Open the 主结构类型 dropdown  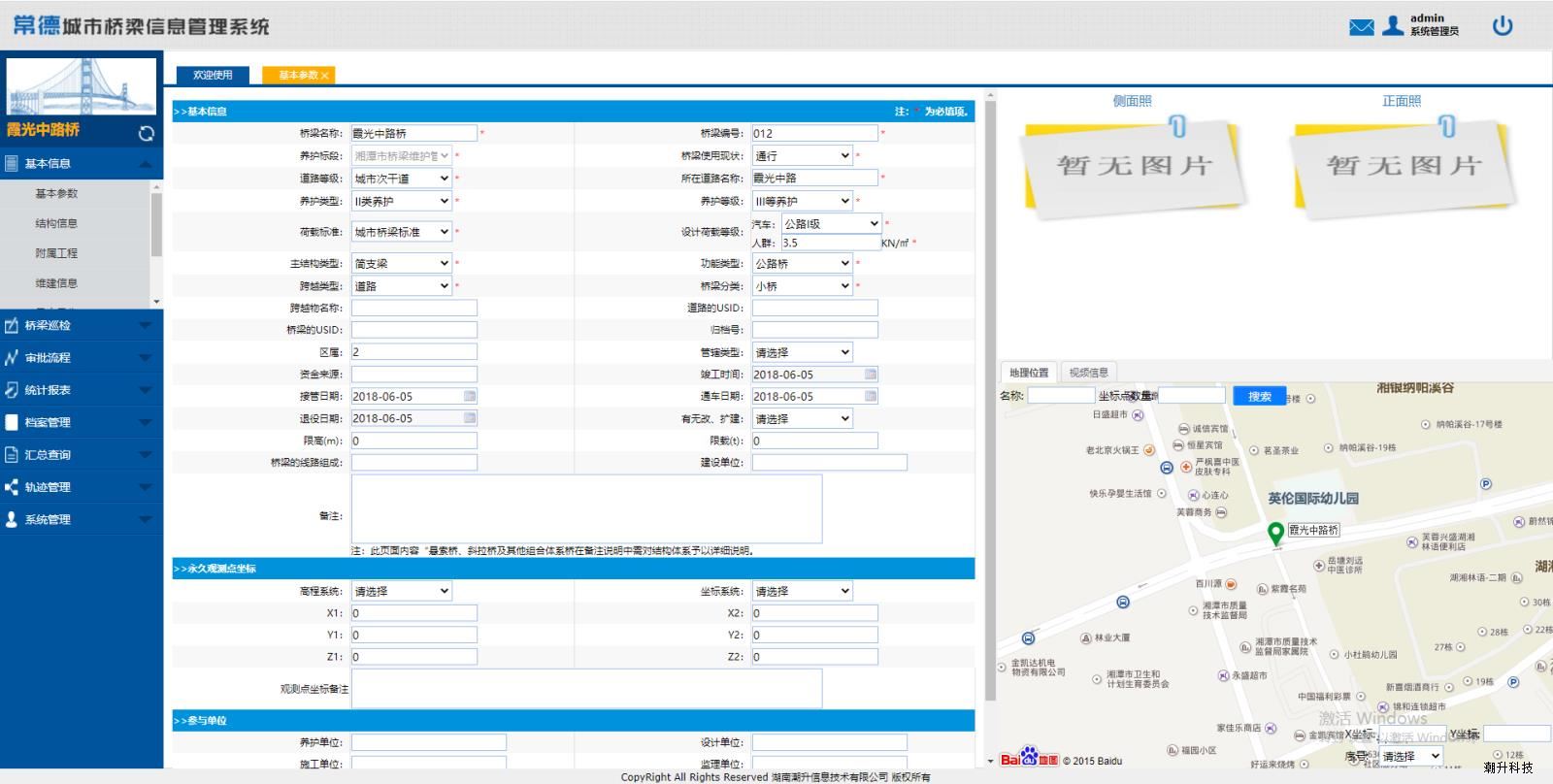tap(402, 263)
